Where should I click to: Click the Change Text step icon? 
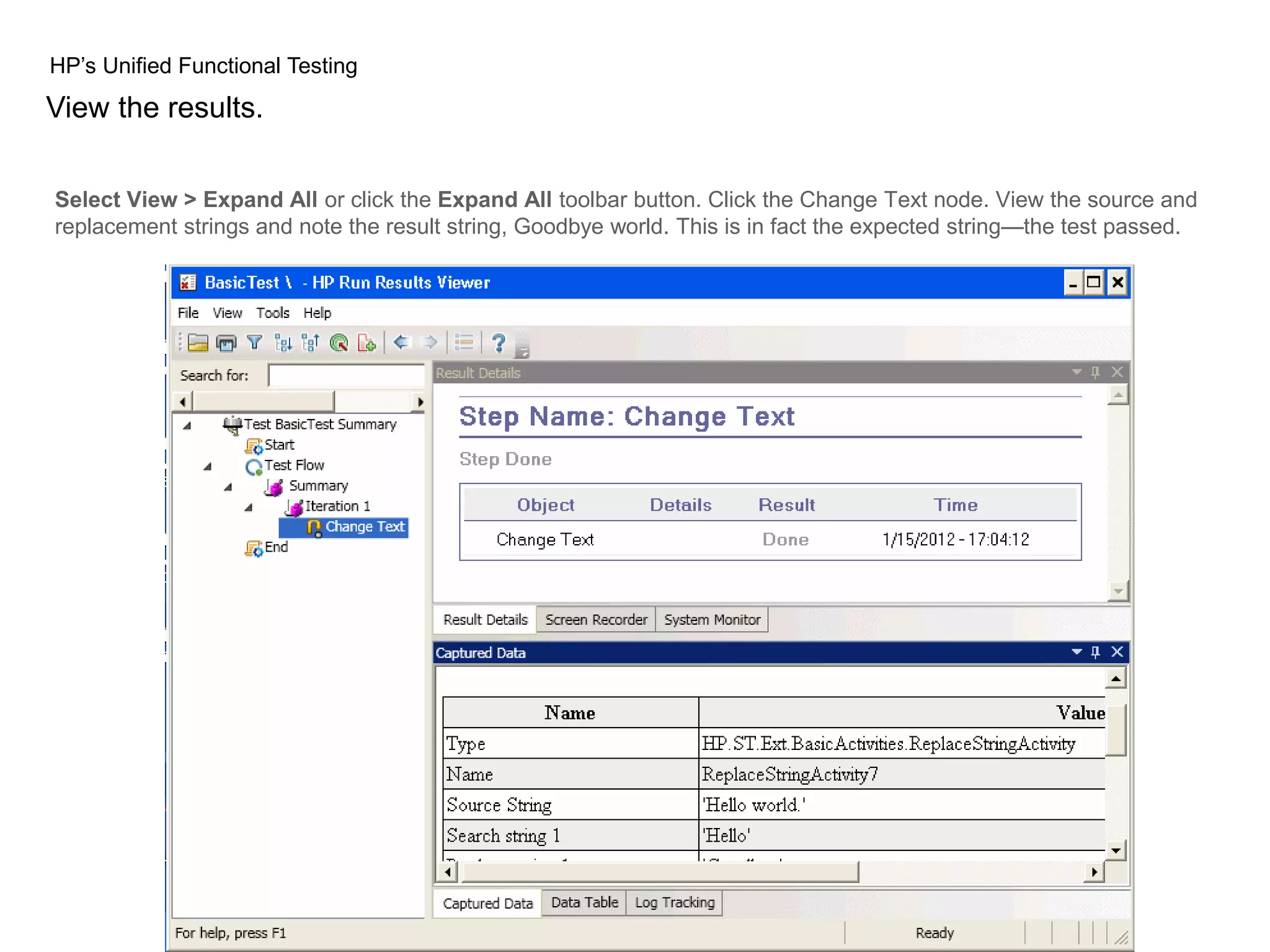click(314, 528)
